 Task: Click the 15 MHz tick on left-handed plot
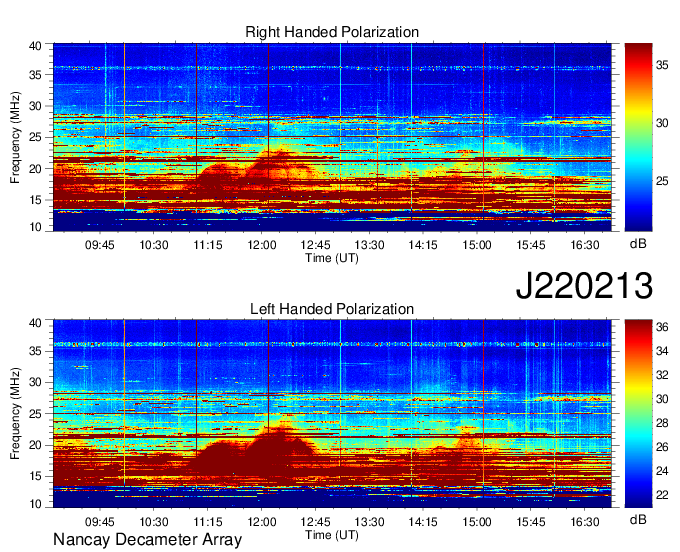pyautogui.click(x=35, y=476)
